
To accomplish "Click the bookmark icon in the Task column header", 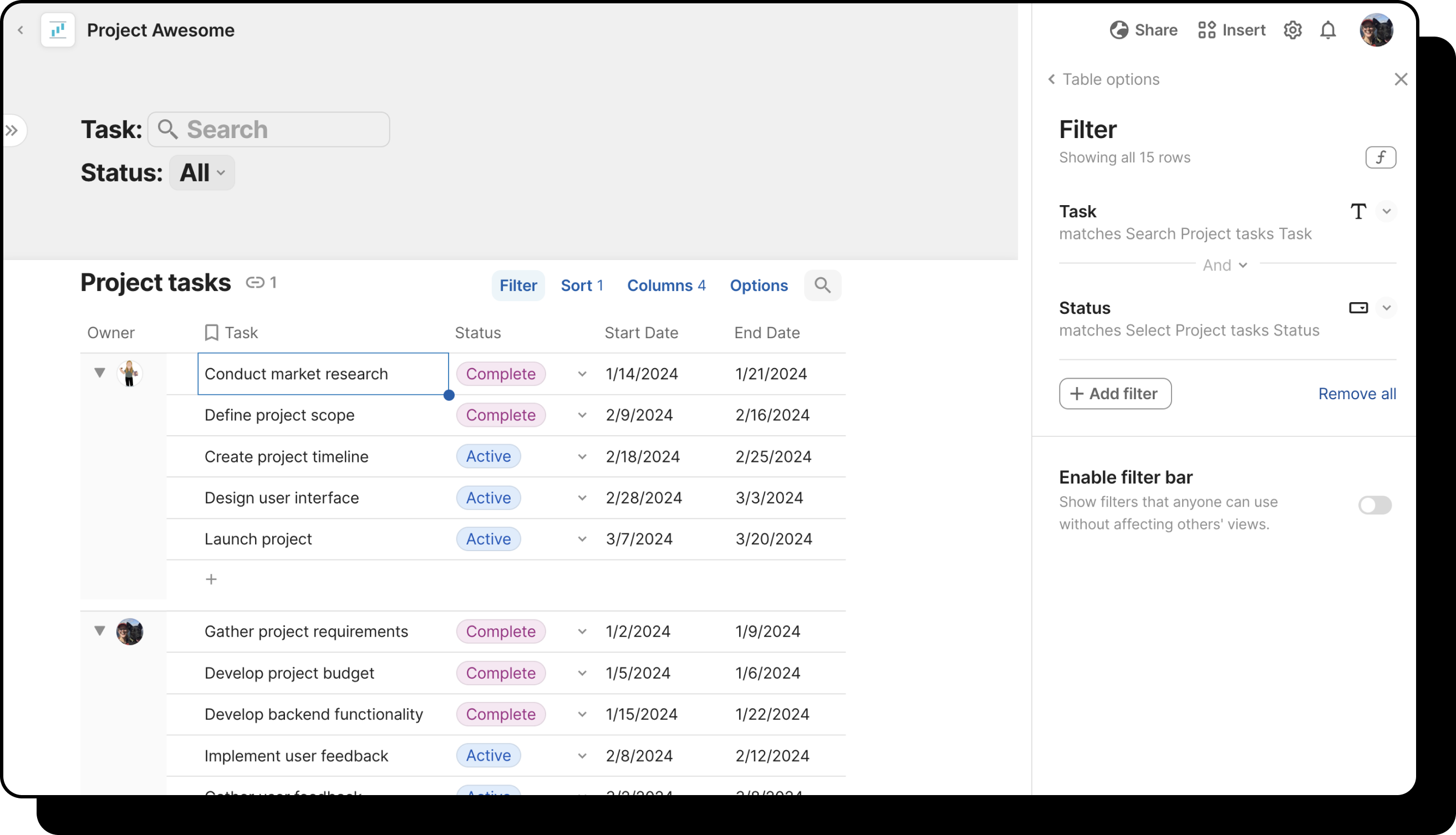I will click(212, 333).
